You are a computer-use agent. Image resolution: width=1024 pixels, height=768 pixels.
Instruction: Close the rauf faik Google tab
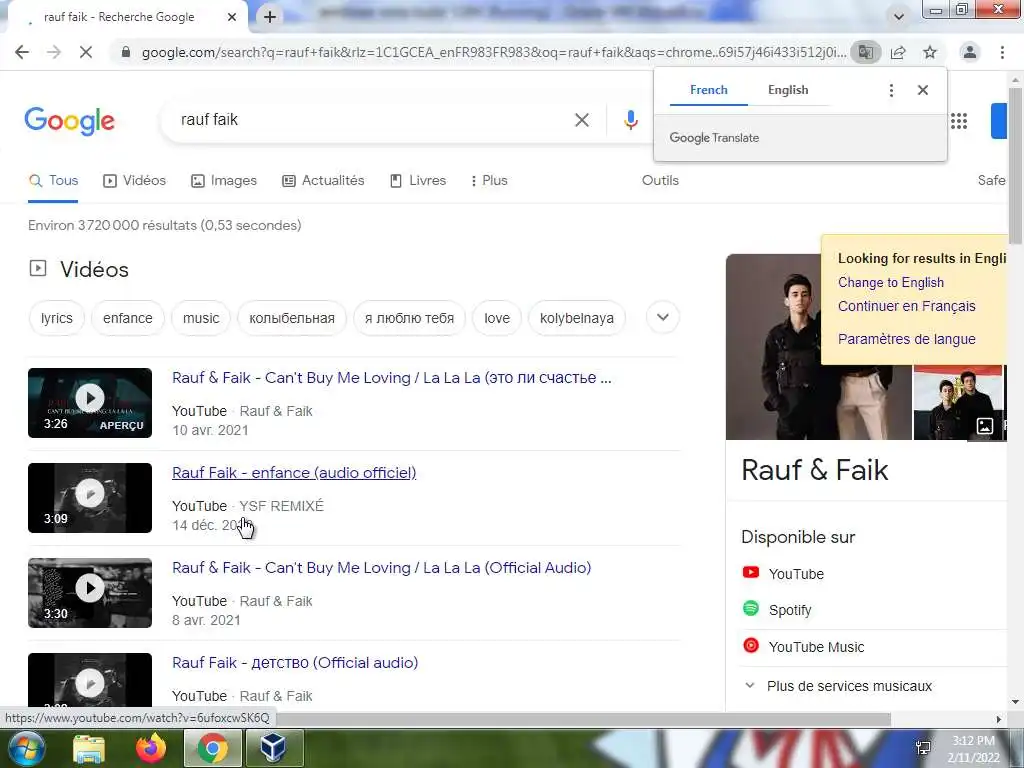pyautogui.click(x=232, y=17)
